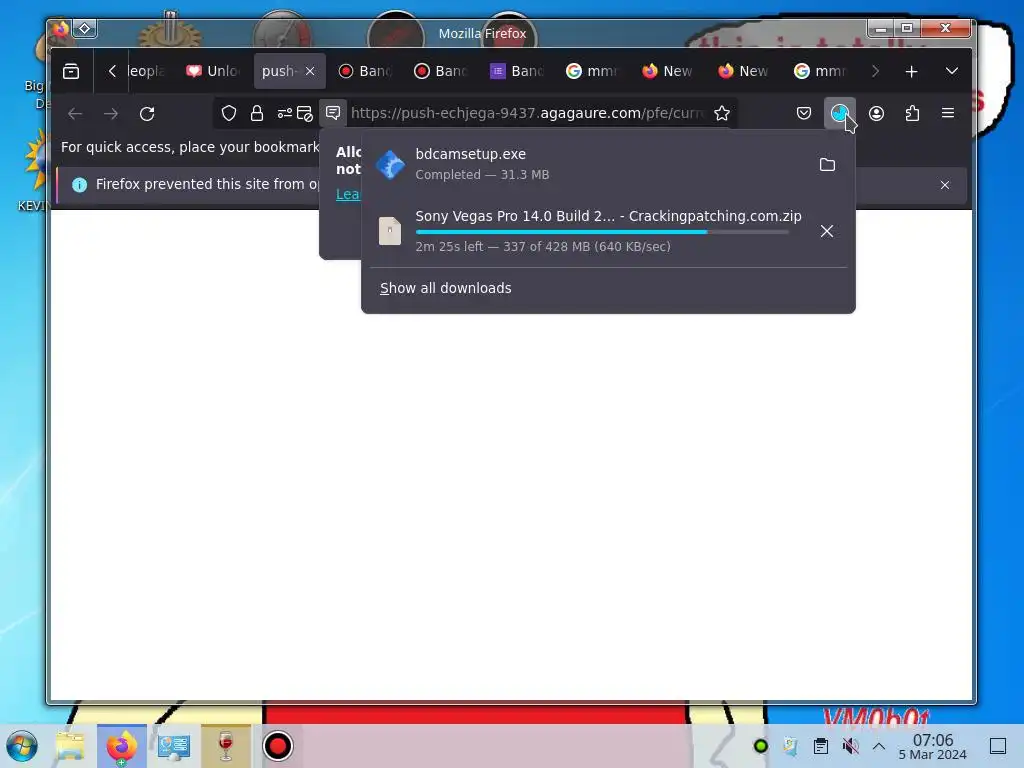Image resolution: width=1024 pixels, height=768 pixels.
Task: Expand the list all tabs dropdown
Action: click(x=952, y=71)
